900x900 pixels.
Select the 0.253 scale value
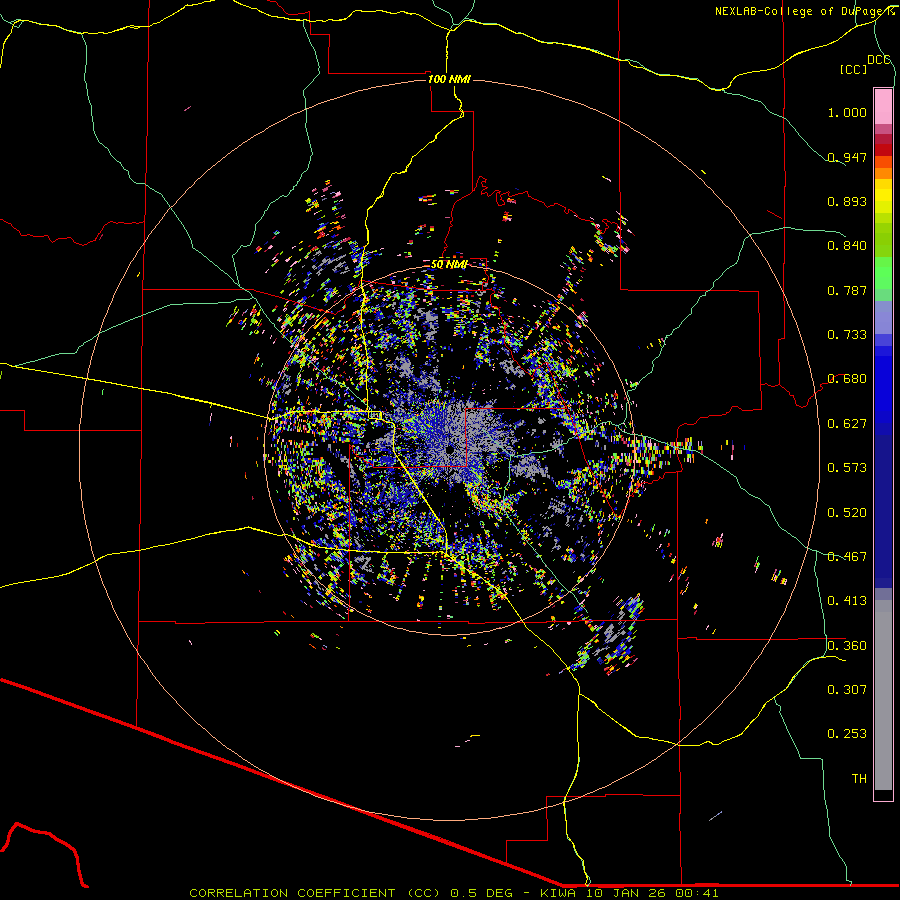coord(847,734)
